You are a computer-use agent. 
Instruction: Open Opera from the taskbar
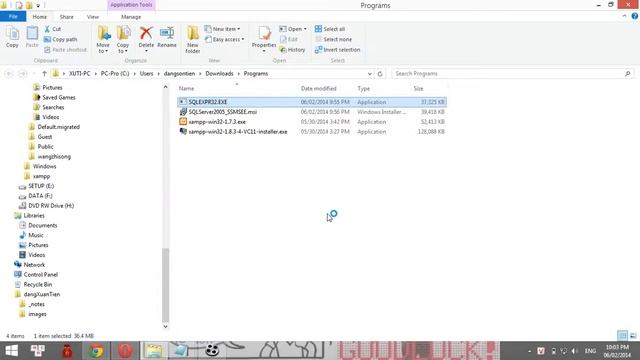point(125,351)
